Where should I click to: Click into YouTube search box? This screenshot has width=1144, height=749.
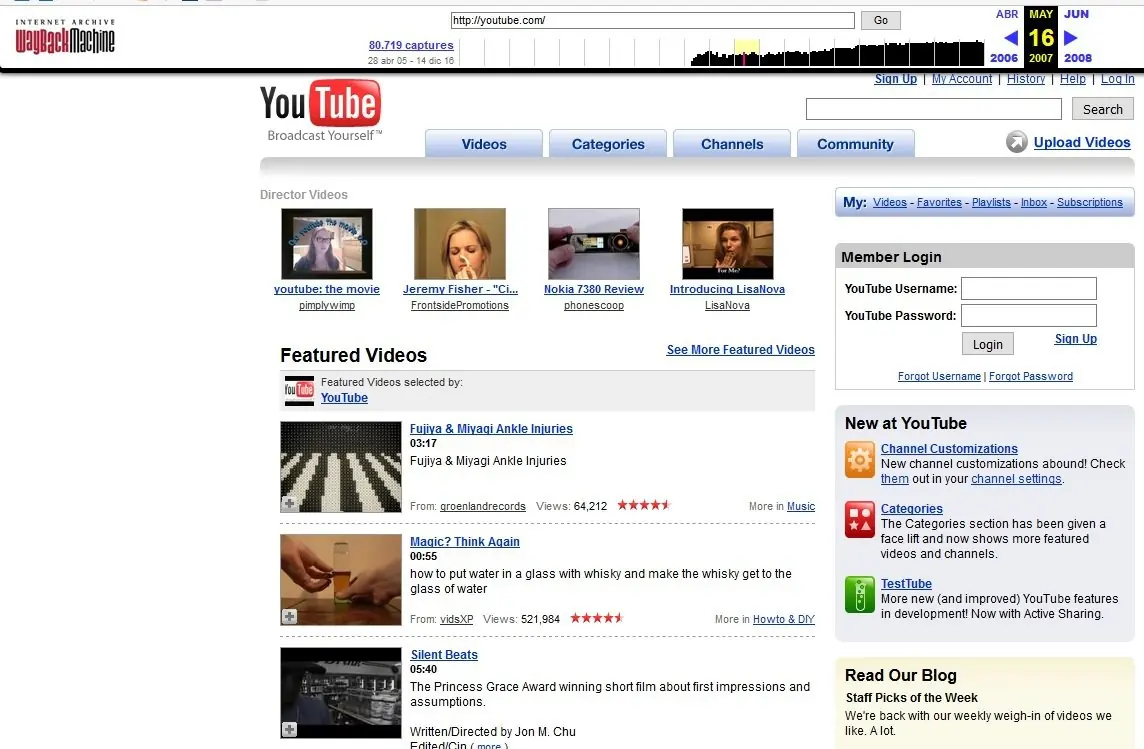click(933, 109)
